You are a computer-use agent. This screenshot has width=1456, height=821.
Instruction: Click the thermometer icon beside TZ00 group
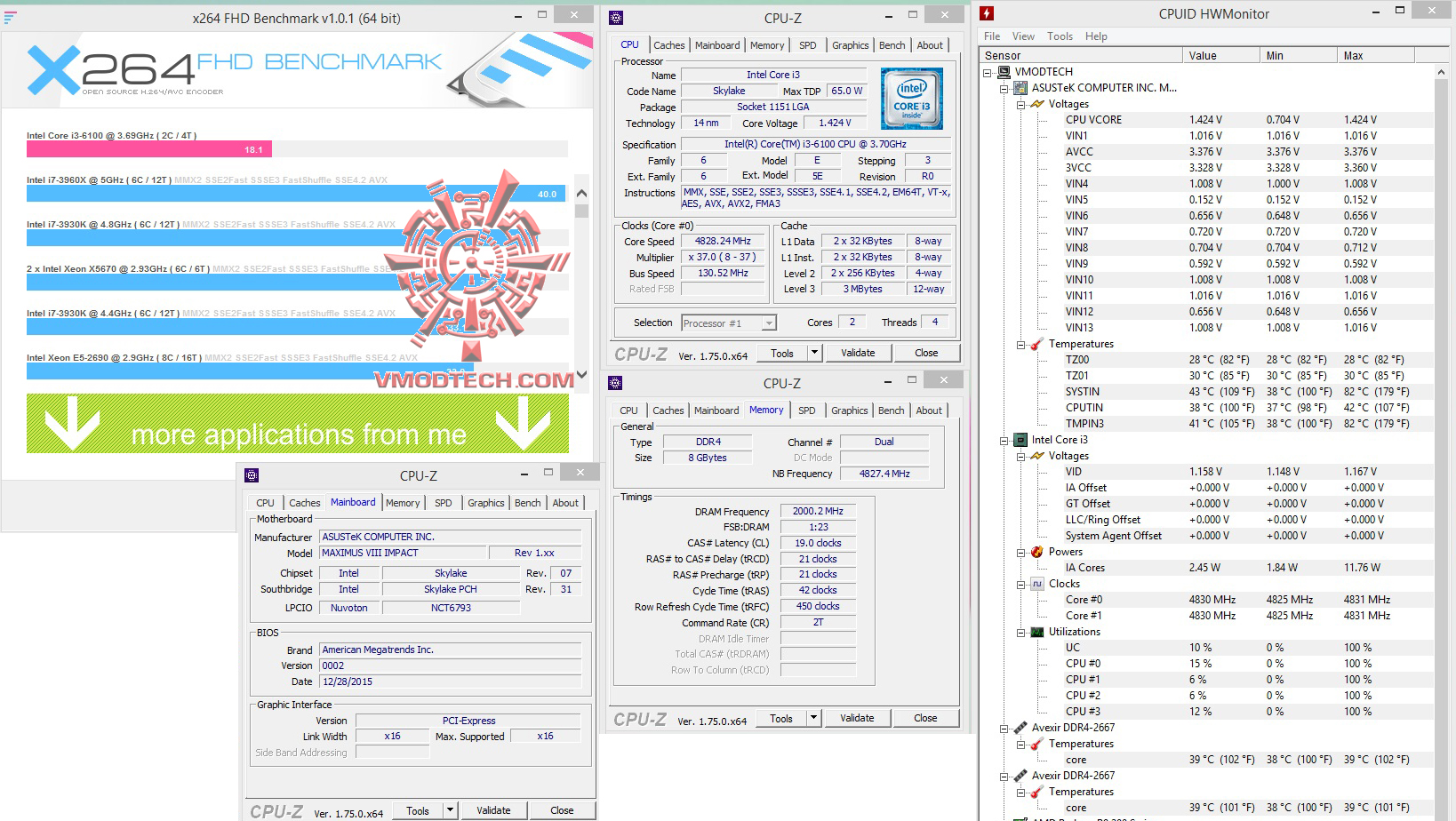pyautogui.click(x=1036, y=344)
